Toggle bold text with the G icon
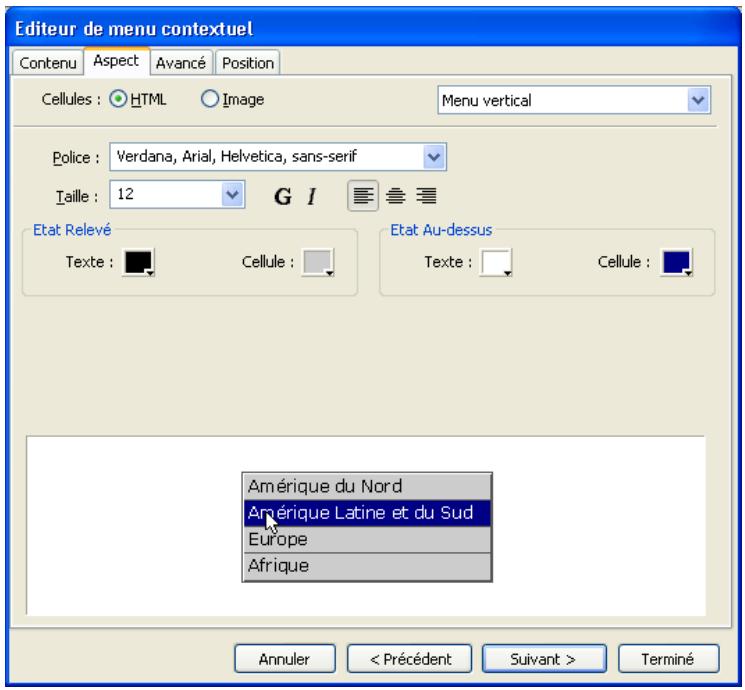Screen dimensions: 745x690 click(x=283, y=196)
